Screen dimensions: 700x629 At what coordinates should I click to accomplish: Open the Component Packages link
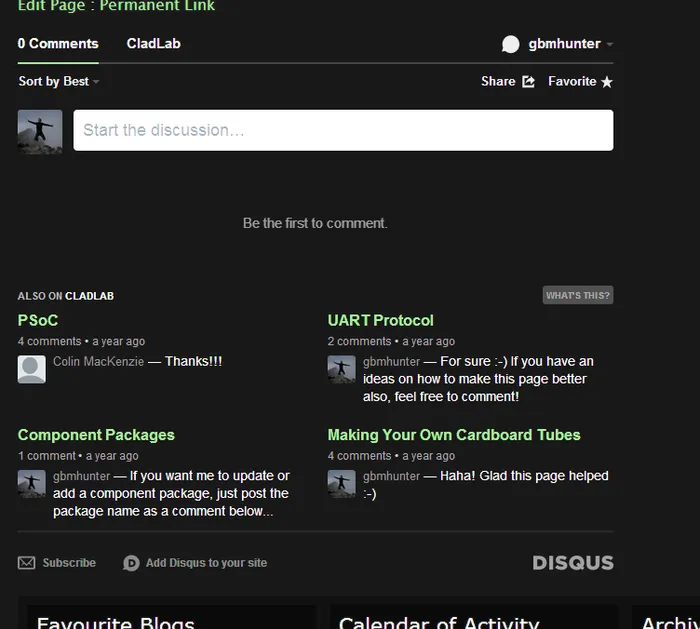point(96,435)
